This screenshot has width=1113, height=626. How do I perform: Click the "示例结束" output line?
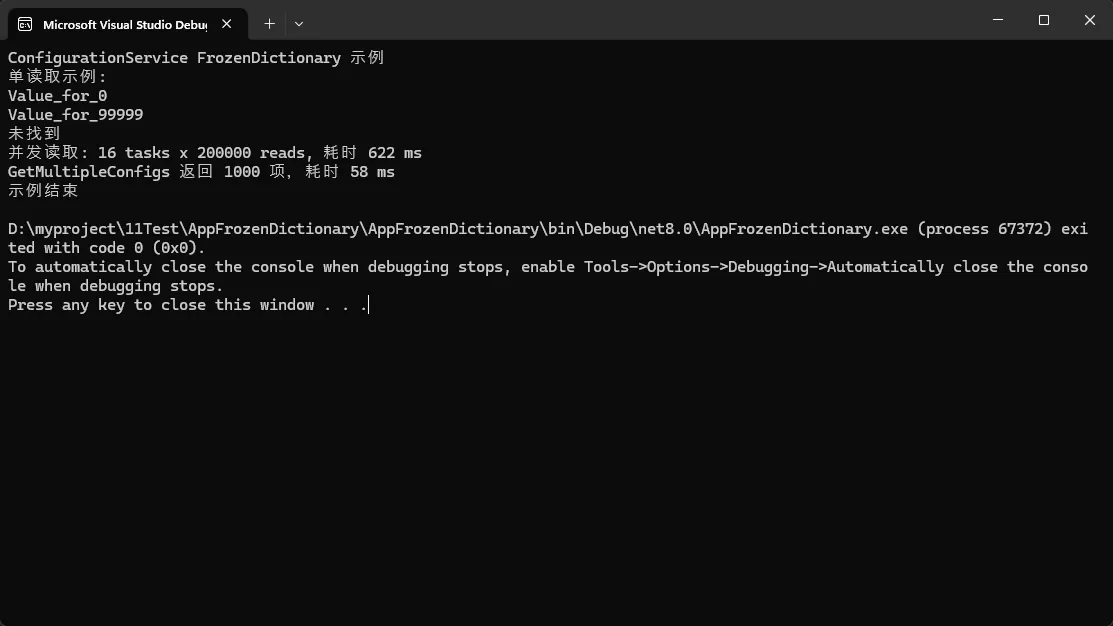[43, 191]
